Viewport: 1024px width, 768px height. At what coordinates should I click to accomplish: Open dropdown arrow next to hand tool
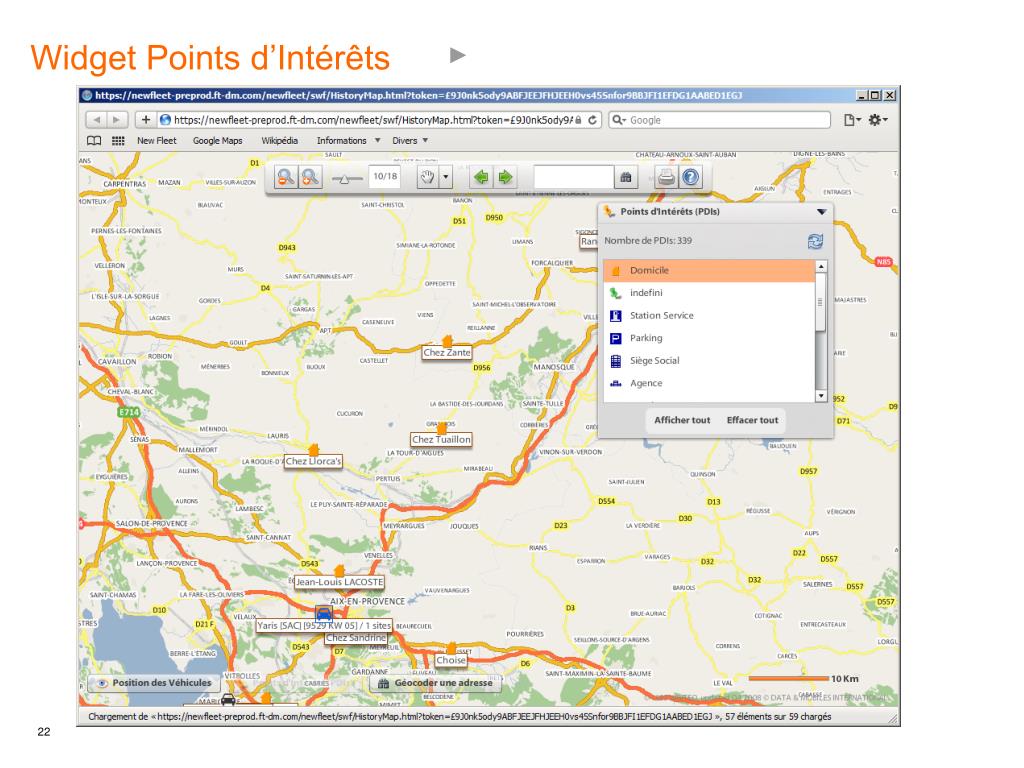pyautogui.click(x=445, y=177)
